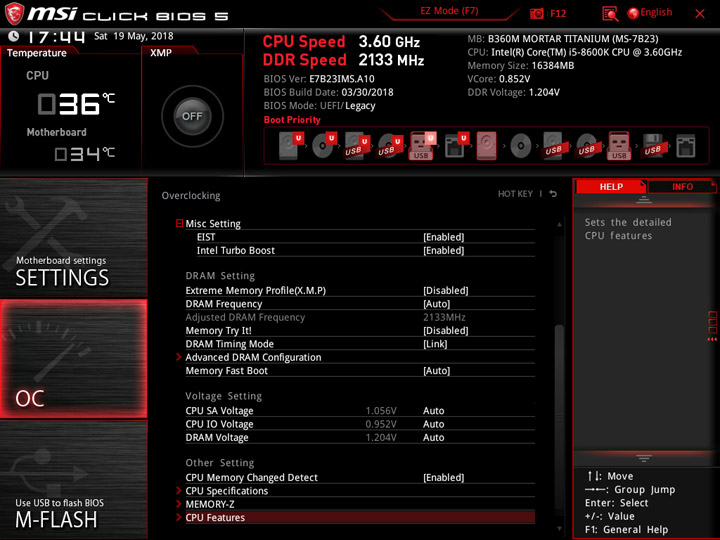Select the UEFI USB hard disk boot icon
Viewport: 720px width, 540px height.
click(357, 146)
